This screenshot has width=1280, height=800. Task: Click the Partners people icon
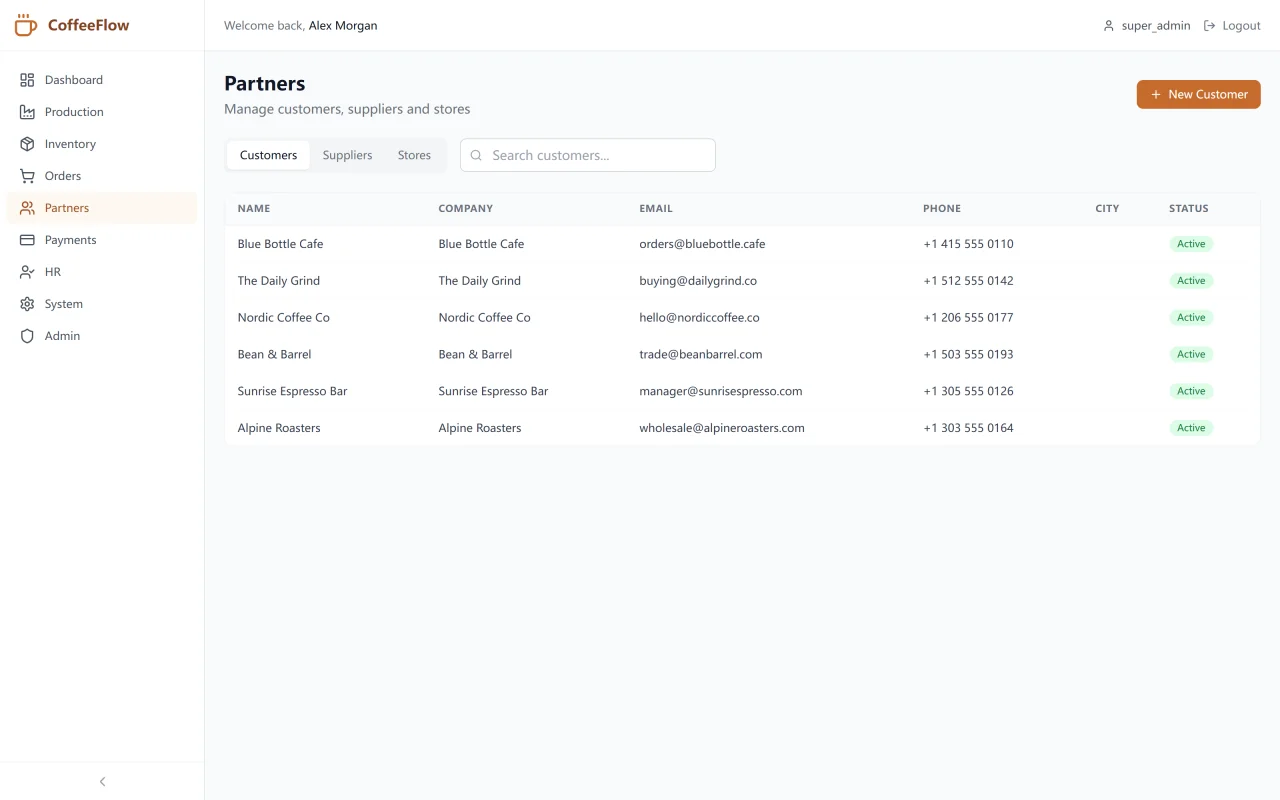pos(27,208)
